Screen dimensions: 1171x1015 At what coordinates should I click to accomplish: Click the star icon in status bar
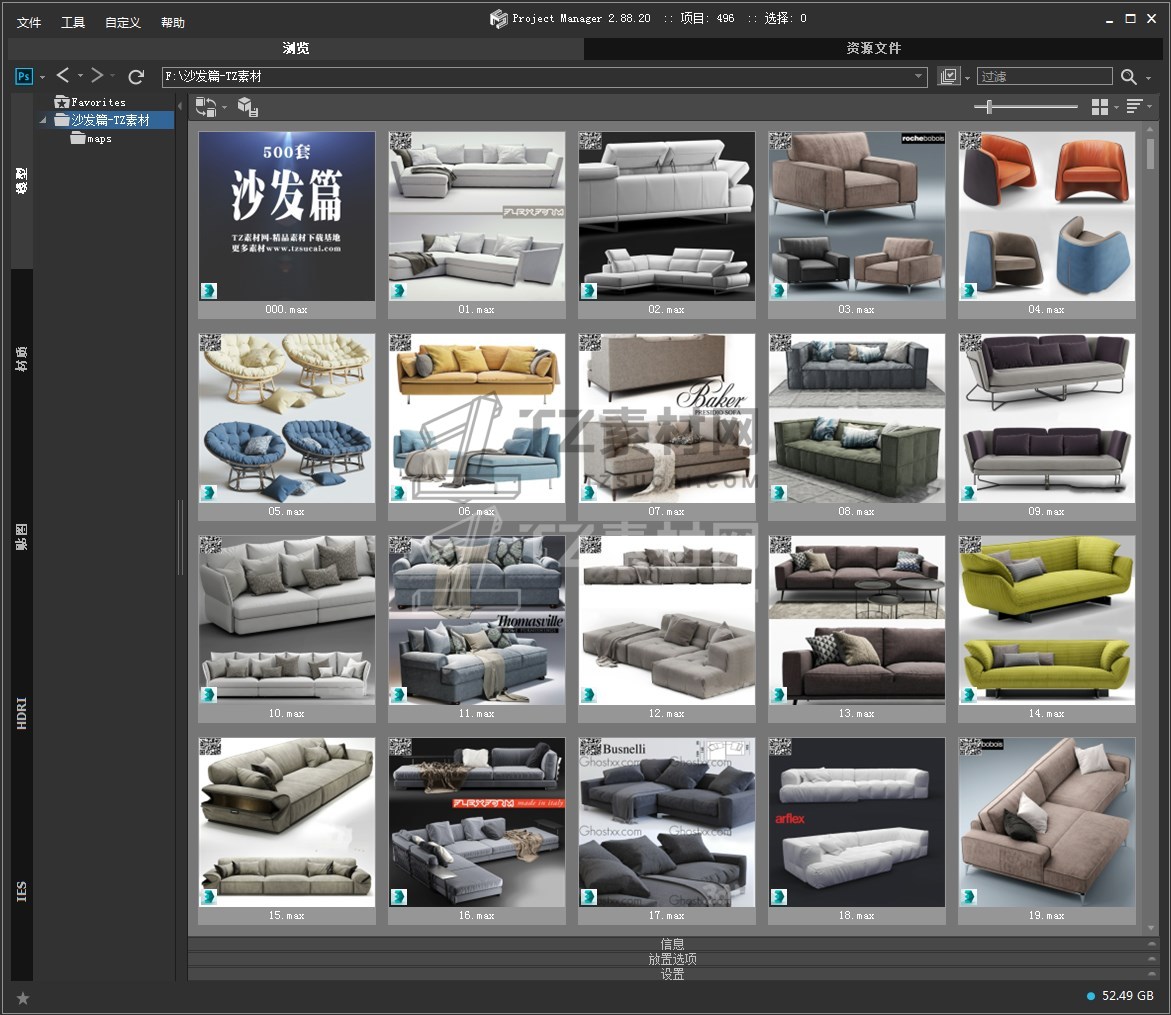pyautogui.click(x=23, y=997)
